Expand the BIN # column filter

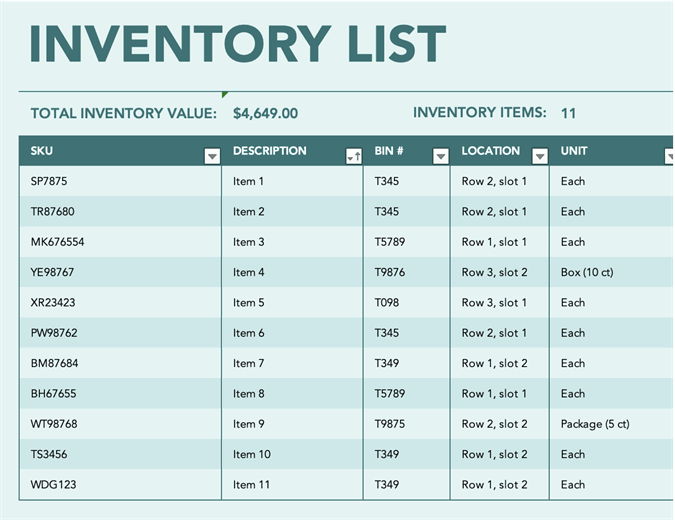pos(441,156)
